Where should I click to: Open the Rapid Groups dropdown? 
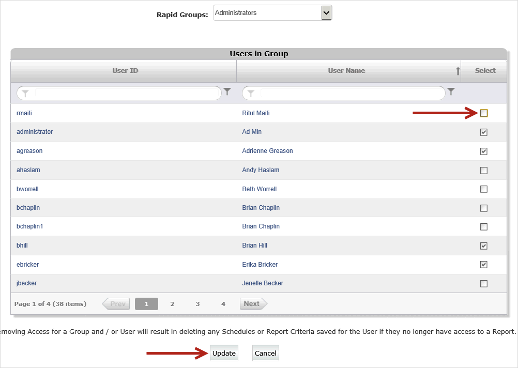click(326, 13)
